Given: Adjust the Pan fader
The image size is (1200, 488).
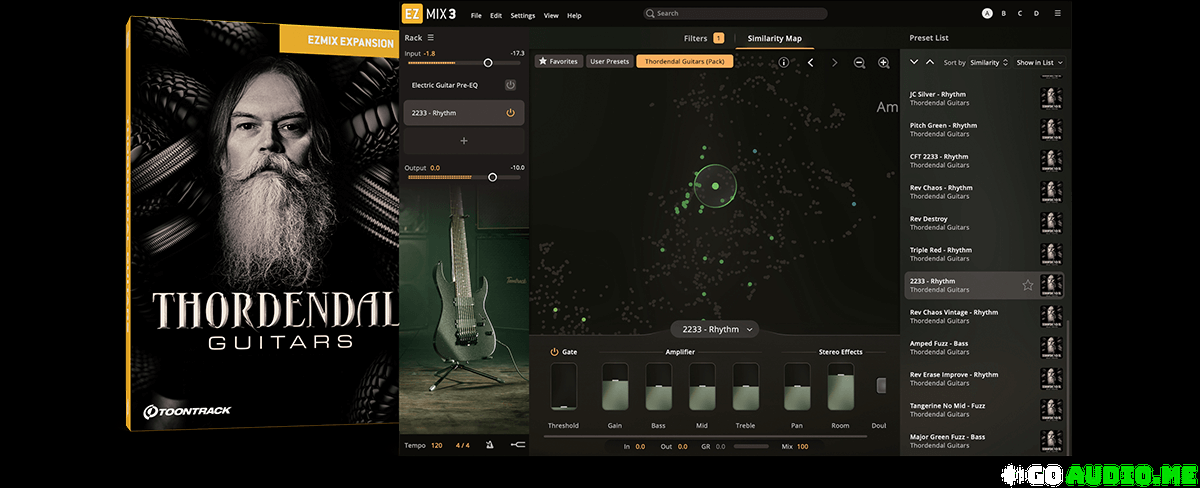Looking at the screenshot, I should click(x=797, y=386).
